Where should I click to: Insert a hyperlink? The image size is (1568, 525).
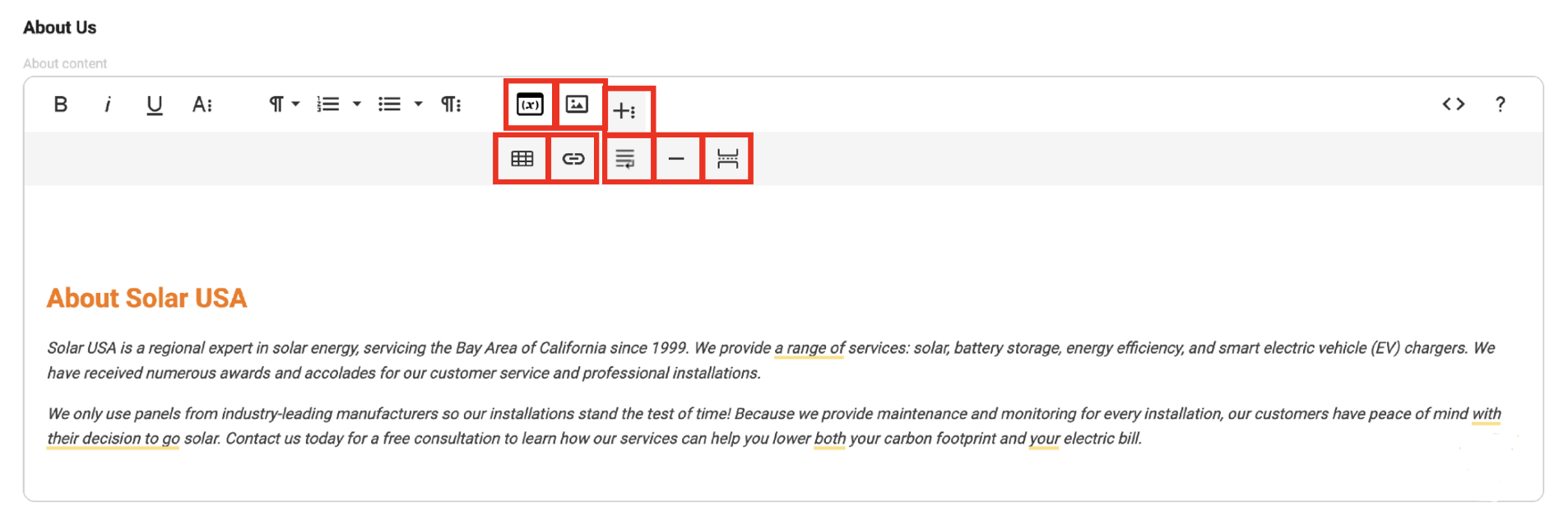click(573, 159)
